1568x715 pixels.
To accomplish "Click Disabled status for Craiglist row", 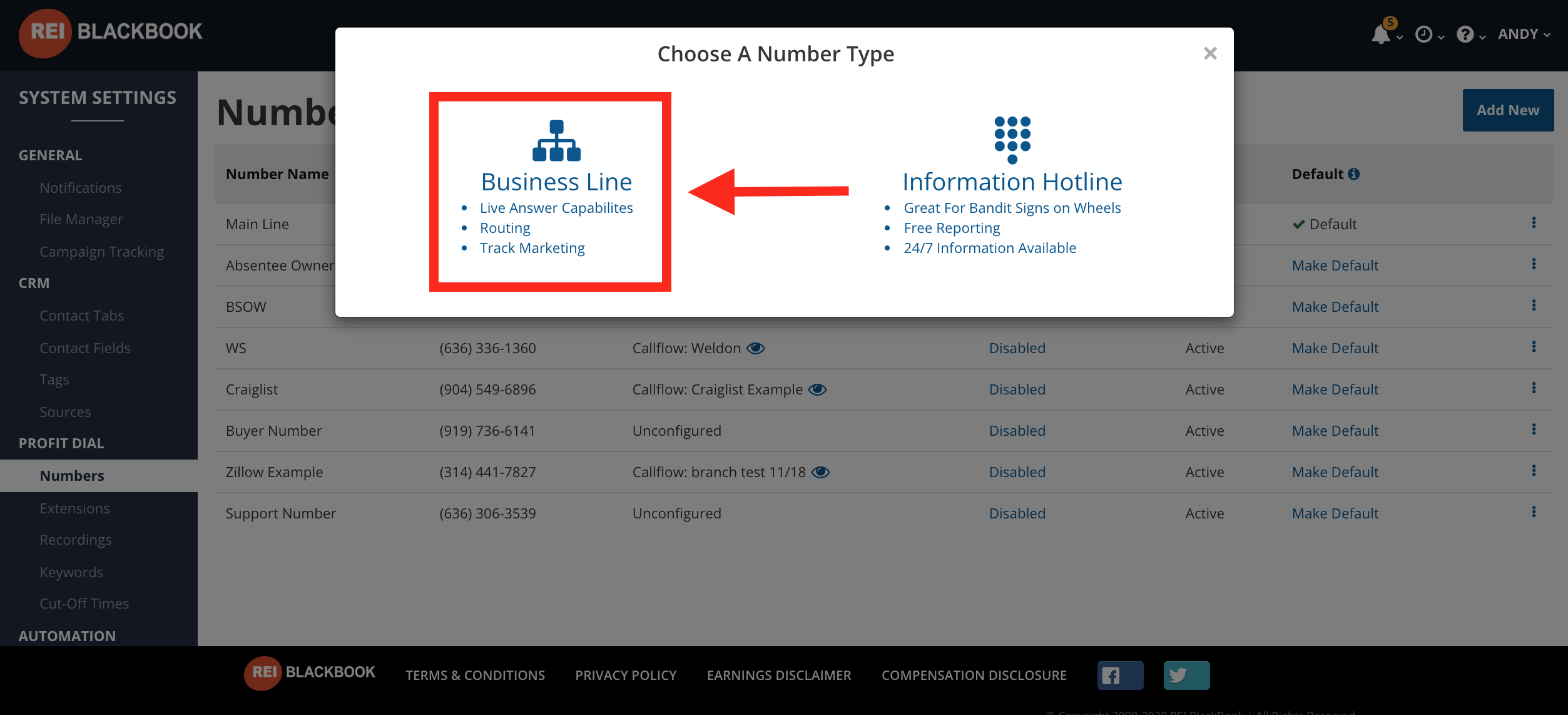I will pyautogui.click(x=1017, y=389).
